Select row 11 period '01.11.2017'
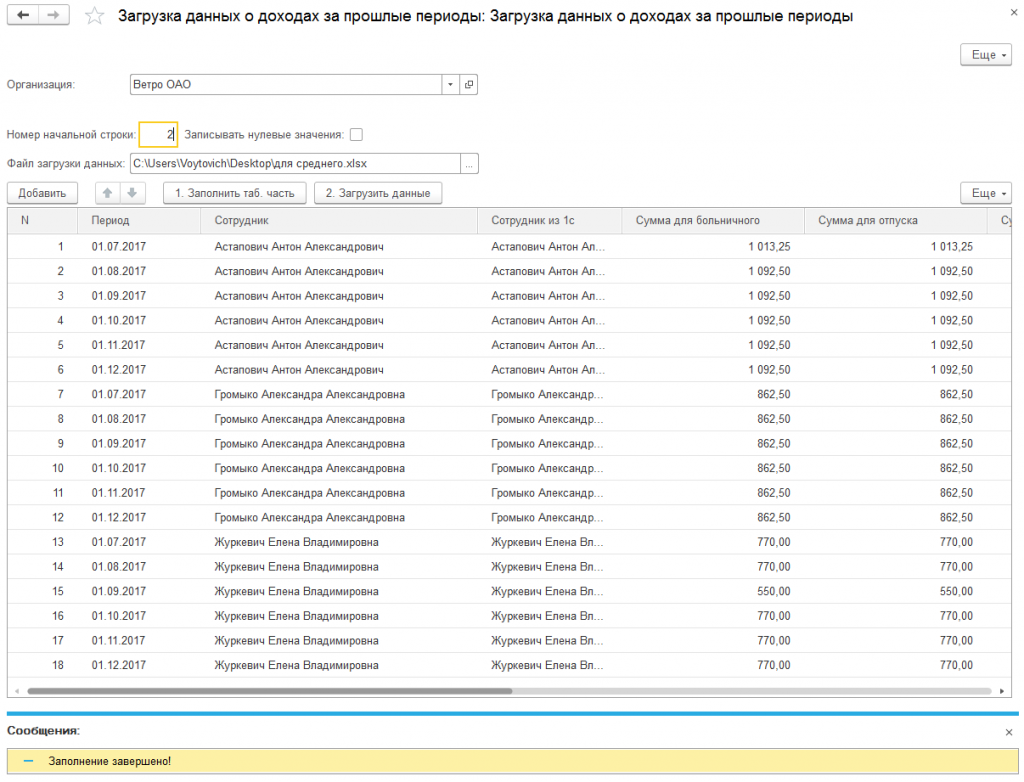Screen dimensions: 1024x782 pos(119,493)
